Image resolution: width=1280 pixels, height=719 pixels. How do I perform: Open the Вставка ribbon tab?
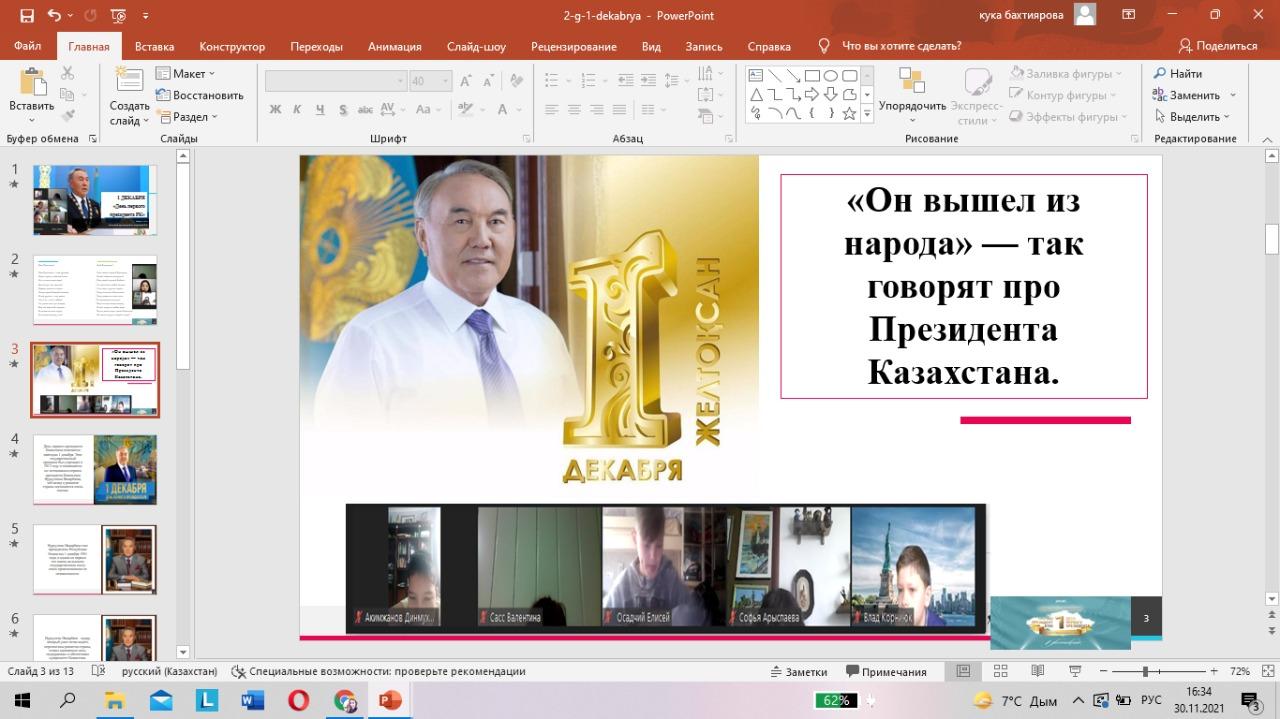(154, 46)
